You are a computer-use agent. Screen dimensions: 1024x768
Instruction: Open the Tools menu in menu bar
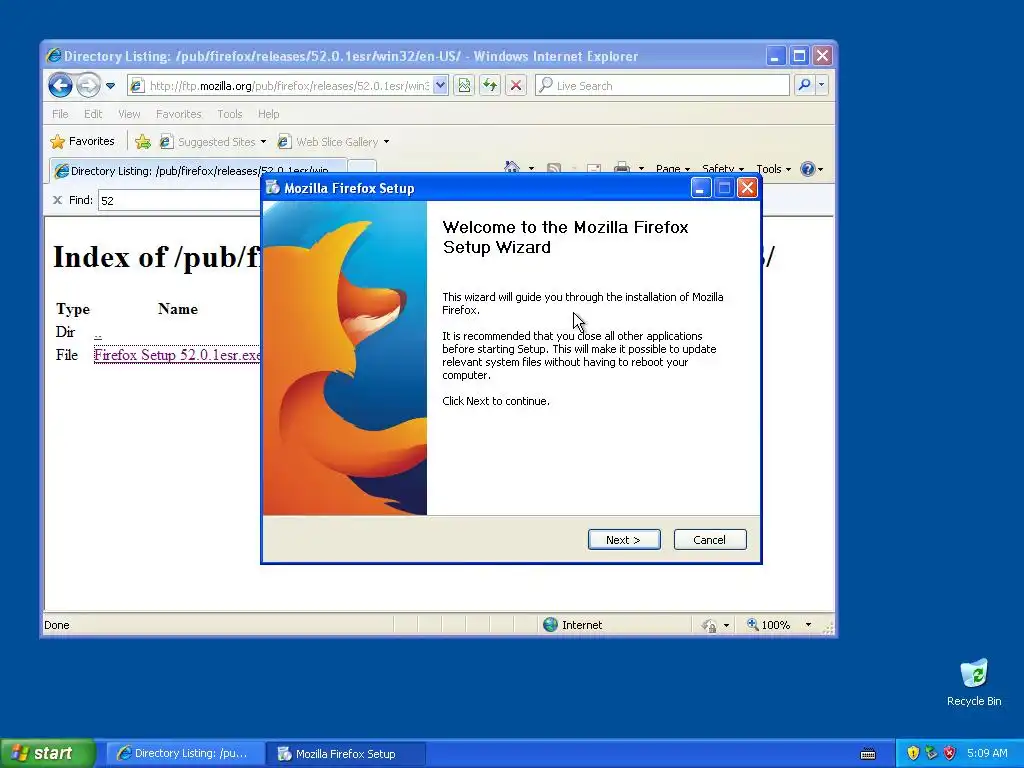[230, 114]
